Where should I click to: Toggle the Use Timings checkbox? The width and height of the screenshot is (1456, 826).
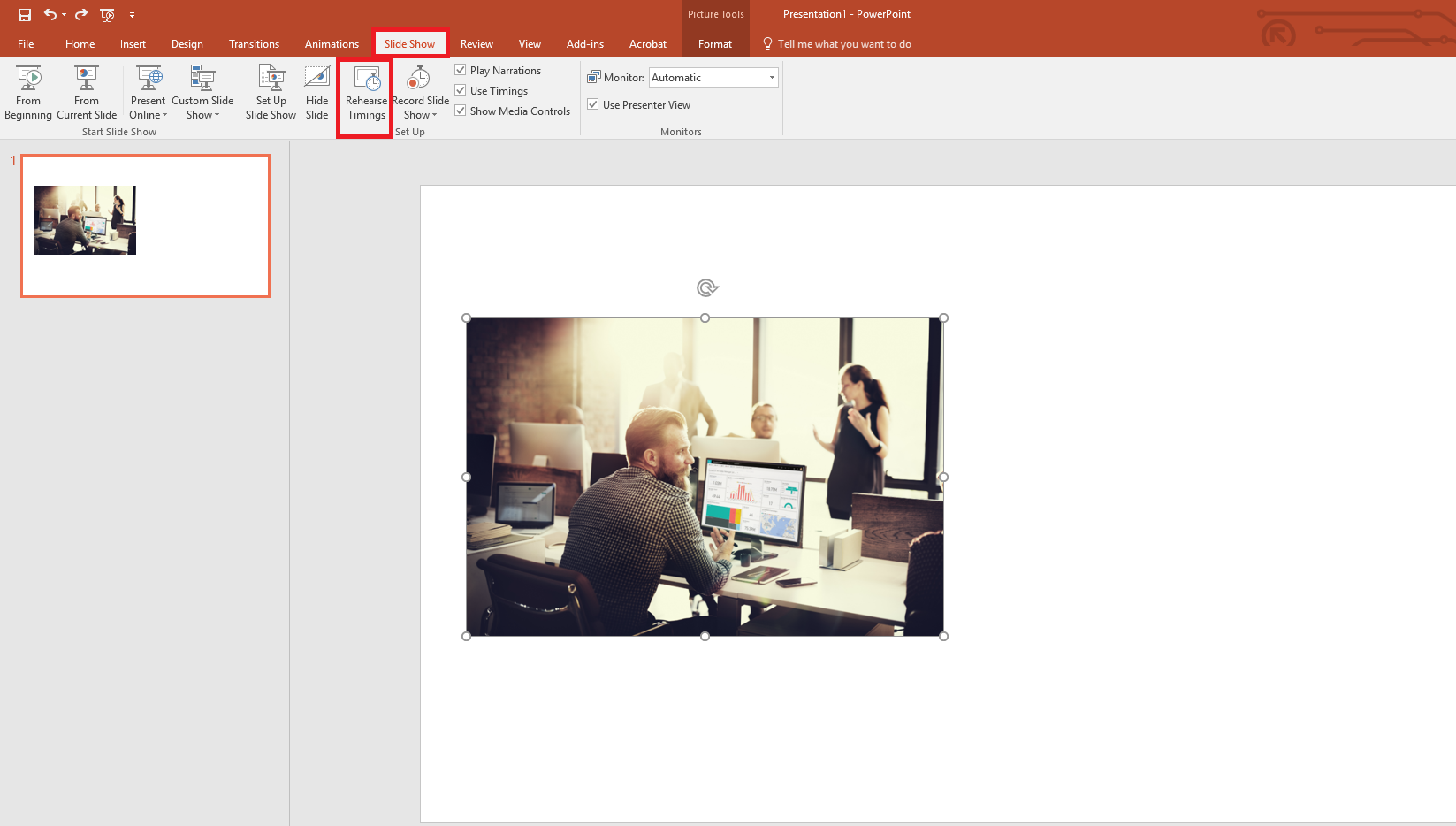point(461,90)
